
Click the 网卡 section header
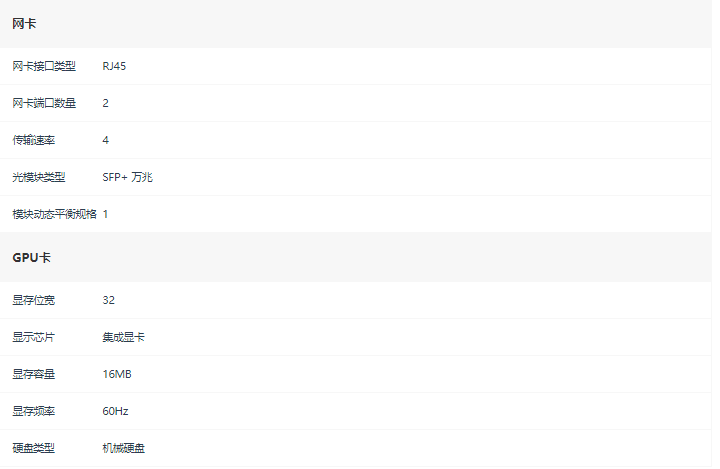tap(24, 23)
